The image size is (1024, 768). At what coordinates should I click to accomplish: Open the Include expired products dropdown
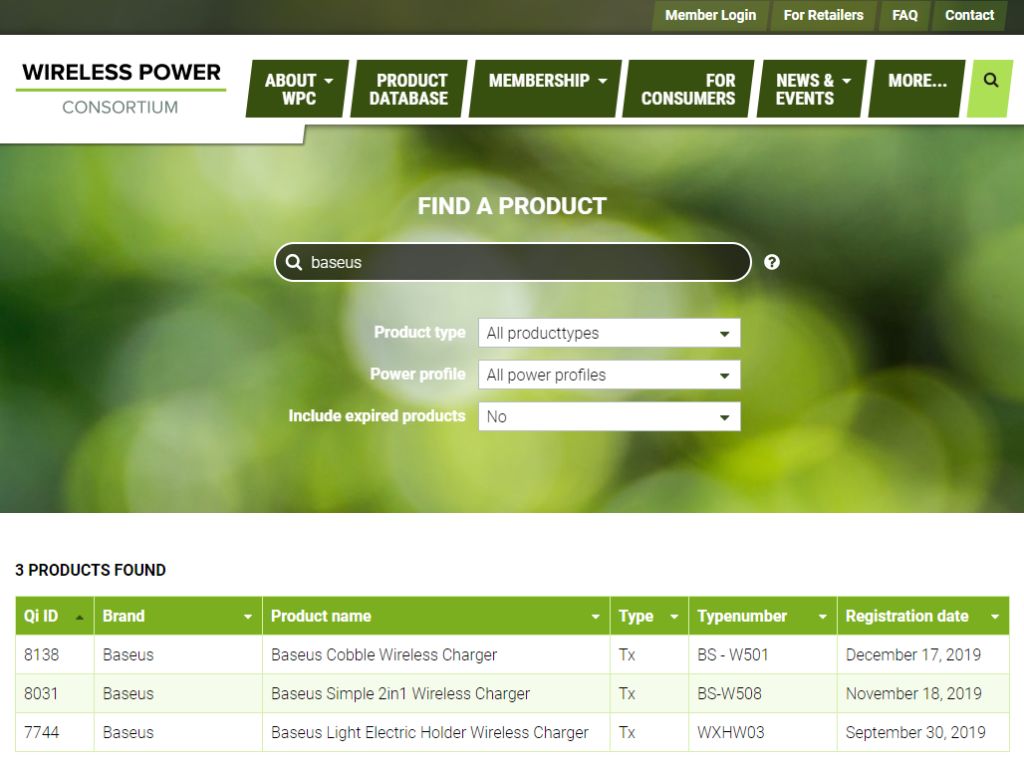tap(609, 417)
